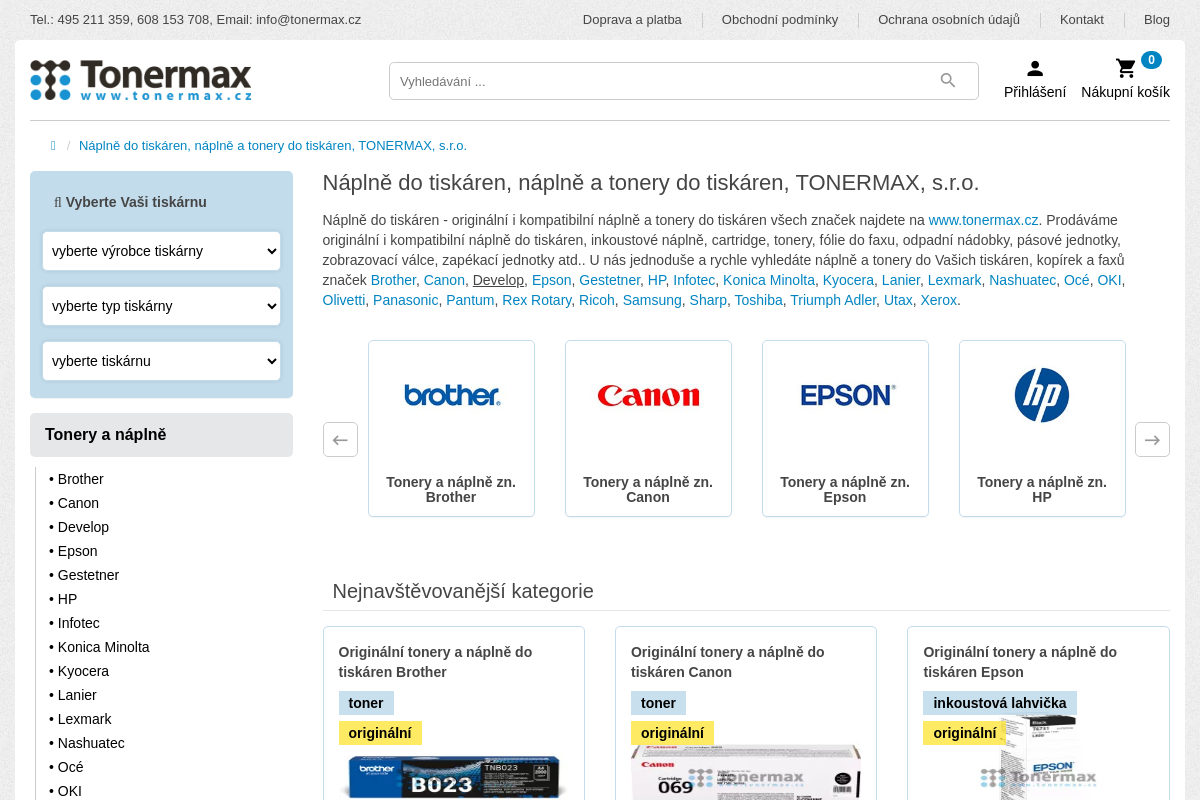Open Doprava a platba page
1200x800 pixels.
point(632,20)
